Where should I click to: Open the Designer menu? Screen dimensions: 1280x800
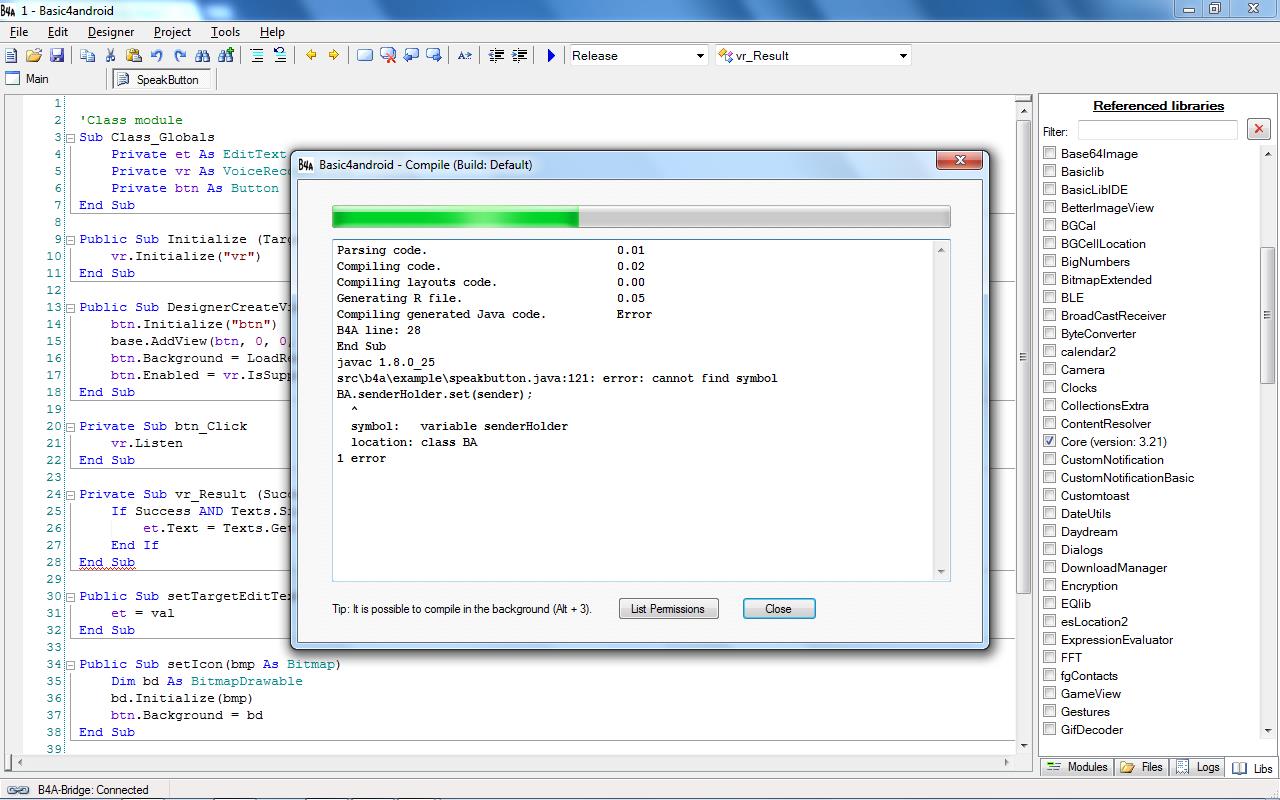[x=110, y=32]
